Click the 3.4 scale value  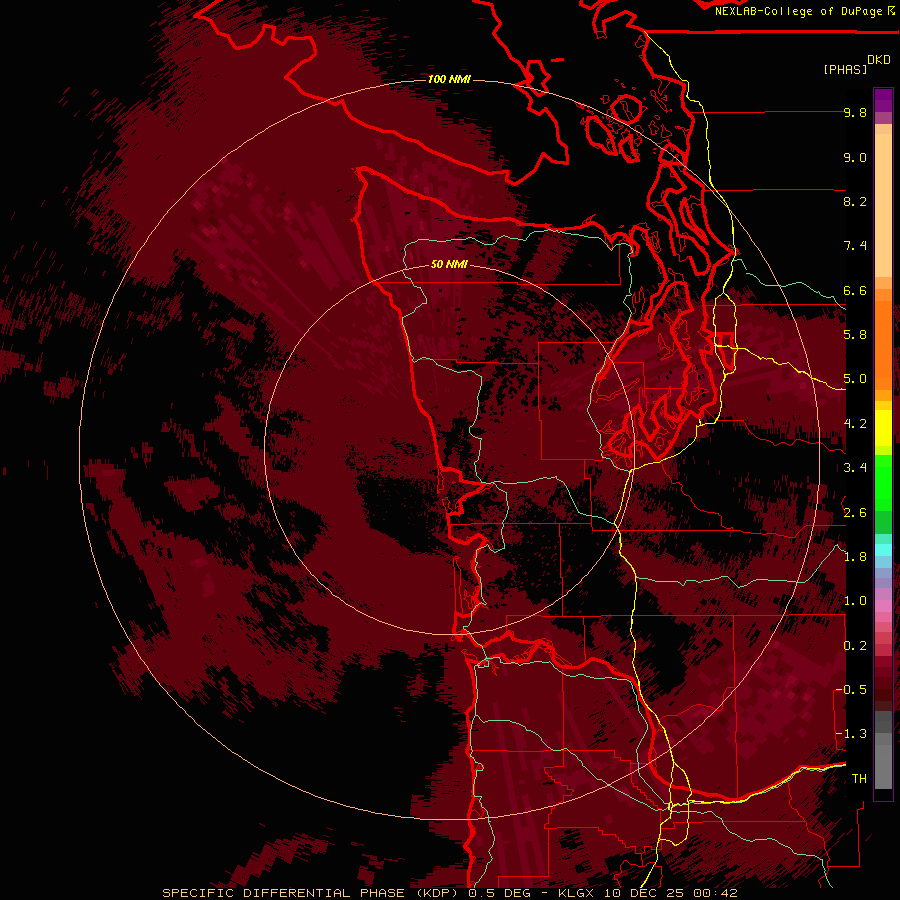pos(855,468)
